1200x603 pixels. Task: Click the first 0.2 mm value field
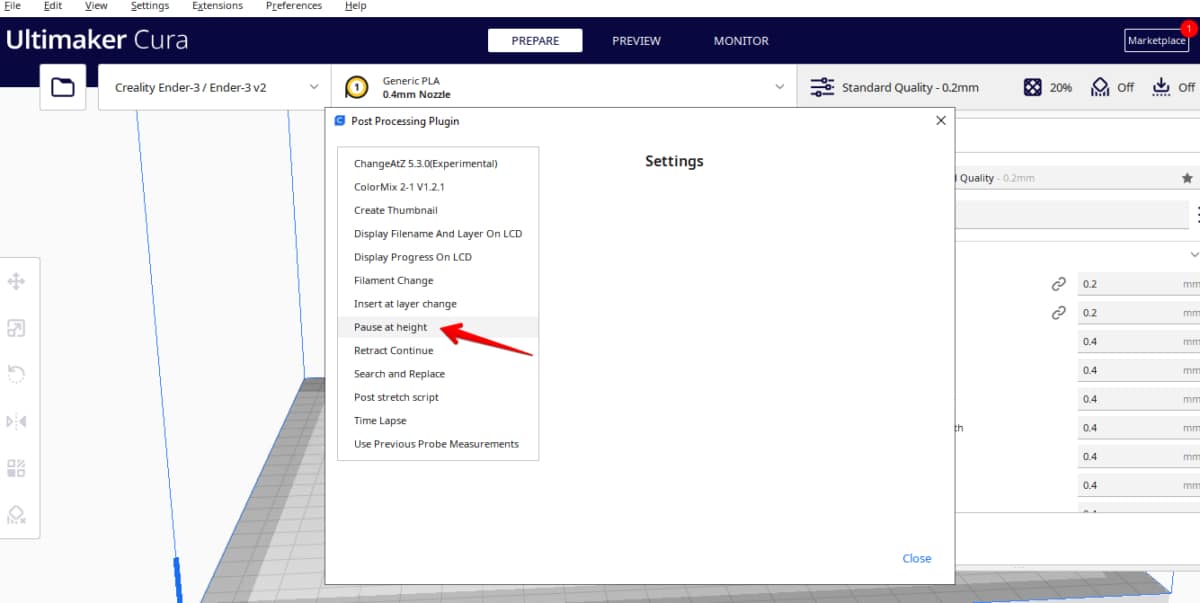point(1138,284)
